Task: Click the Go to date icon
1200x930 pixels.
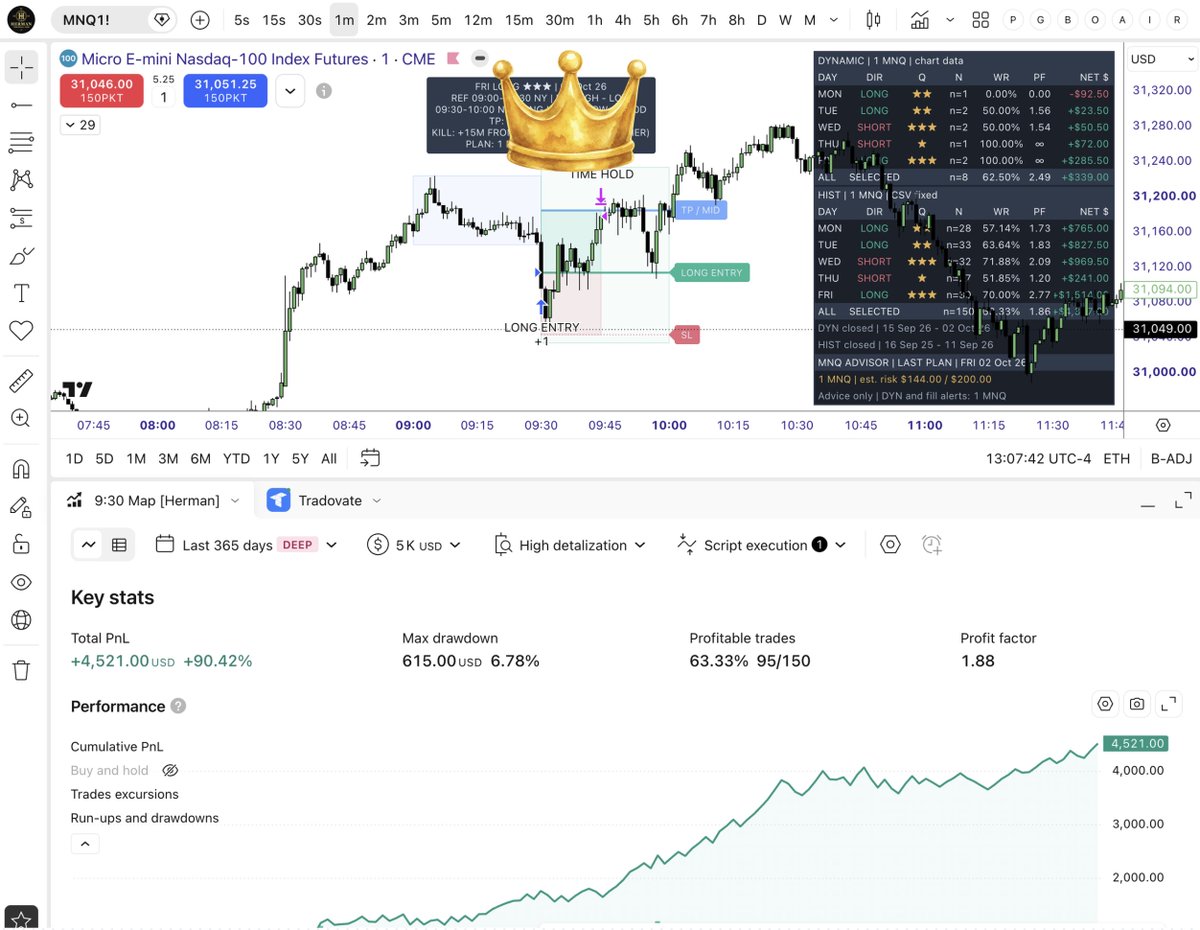Action: click(x=370, y=458)
